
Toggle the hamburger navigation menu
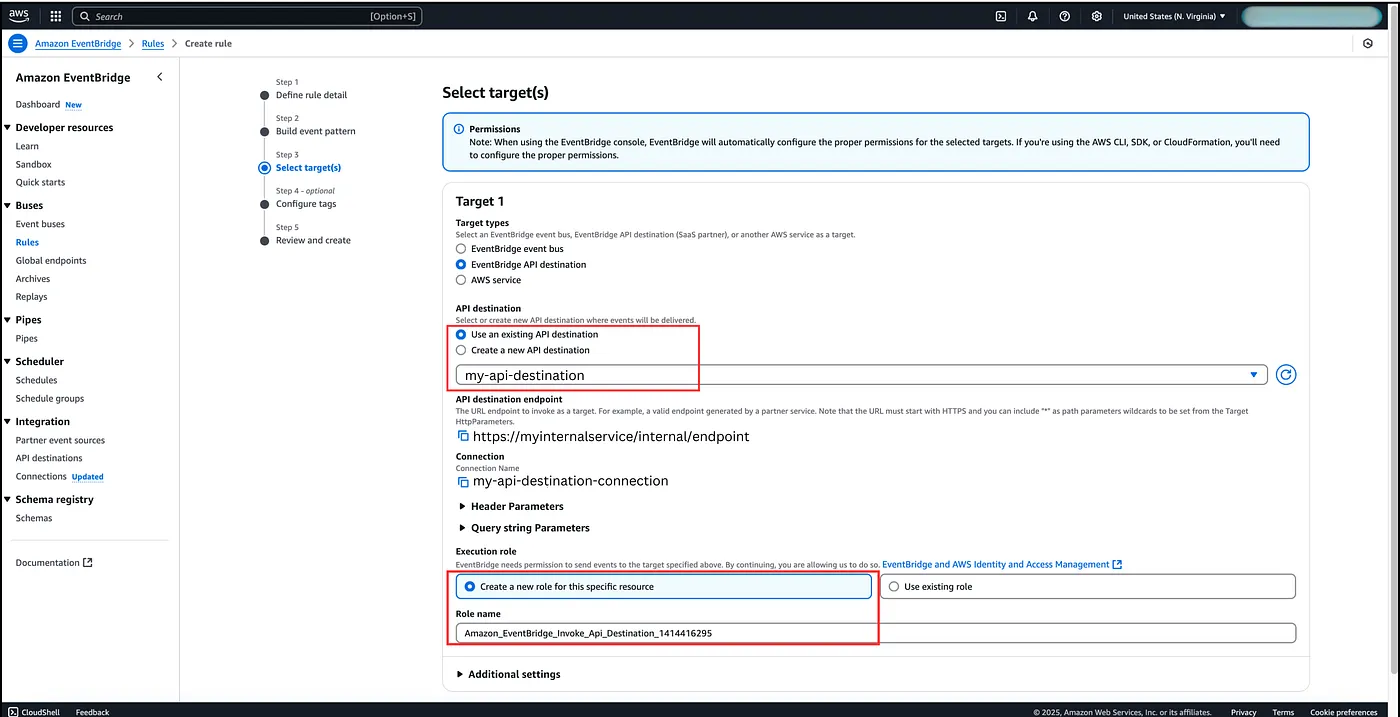point(17,44)
